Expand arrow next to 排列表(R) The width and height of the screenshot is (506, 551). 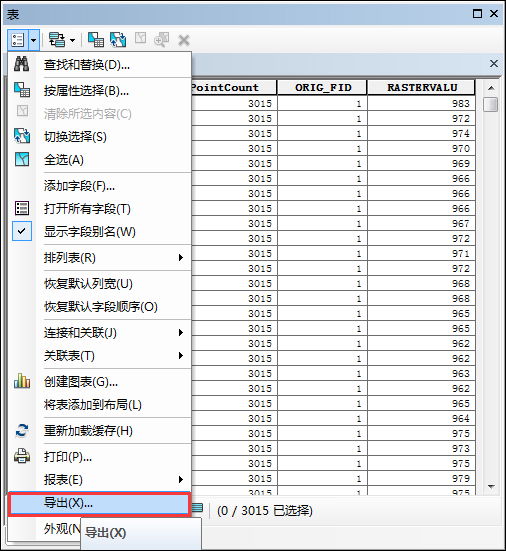pos(181,258)
